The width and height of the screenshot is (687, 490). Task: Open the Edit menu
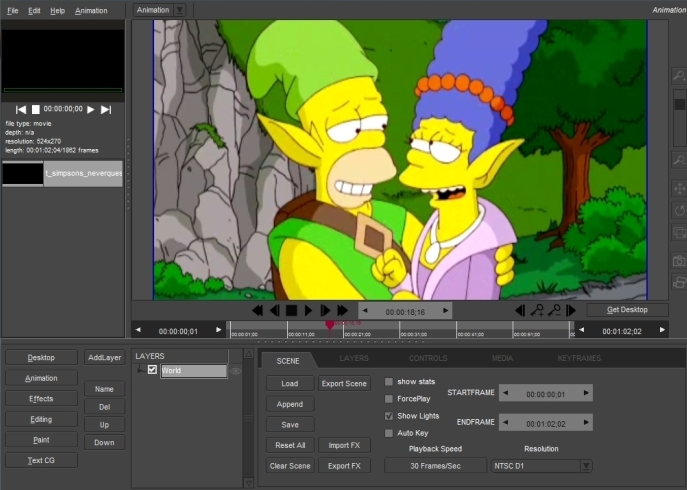(x=34, y=10)
